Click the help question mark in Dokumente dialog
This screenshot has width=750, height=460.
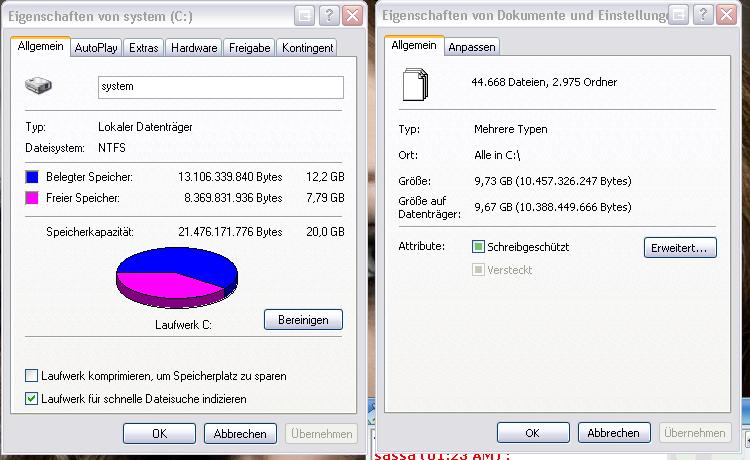703,15
